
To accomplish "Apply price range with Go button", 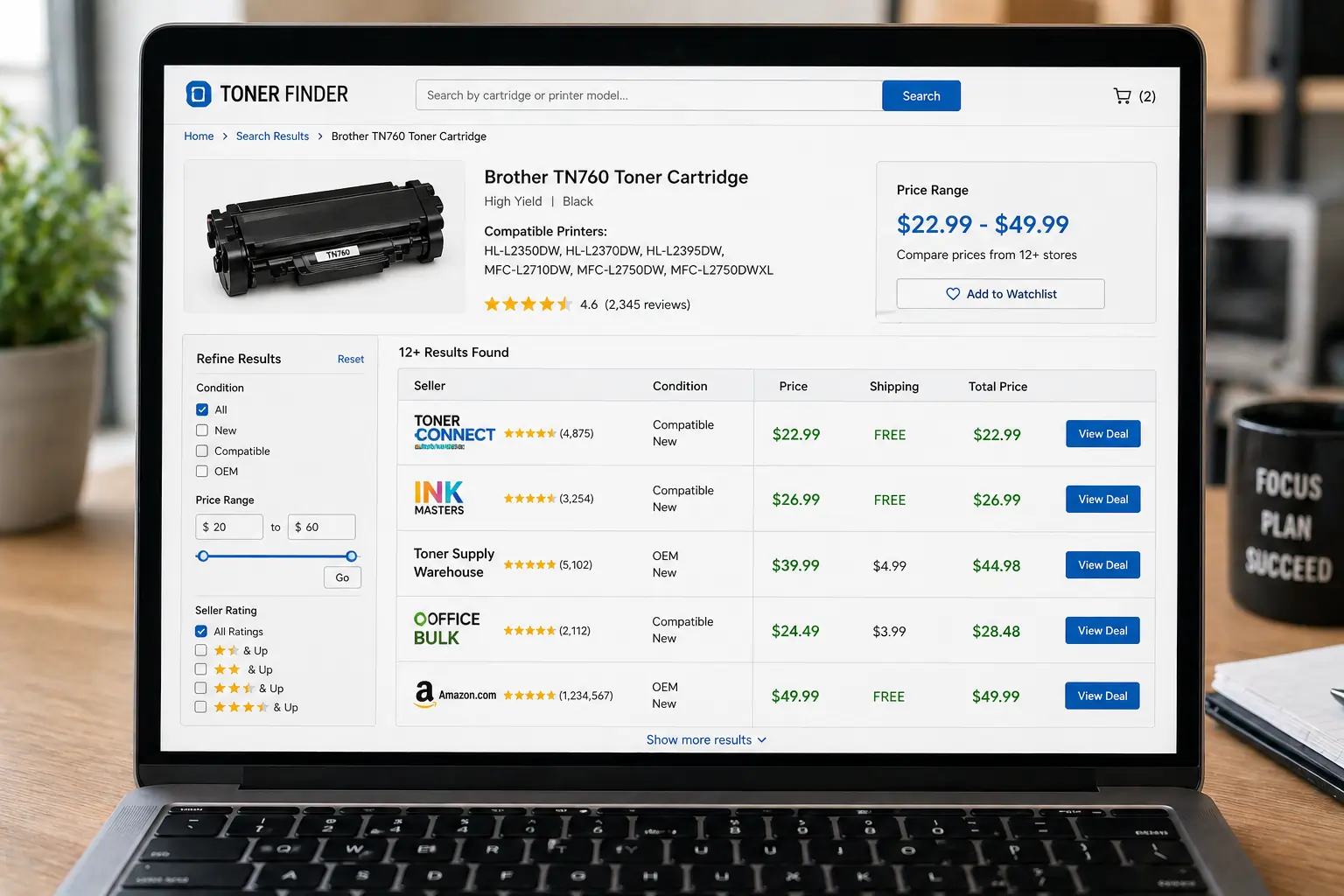I will (x=342, y=577).
